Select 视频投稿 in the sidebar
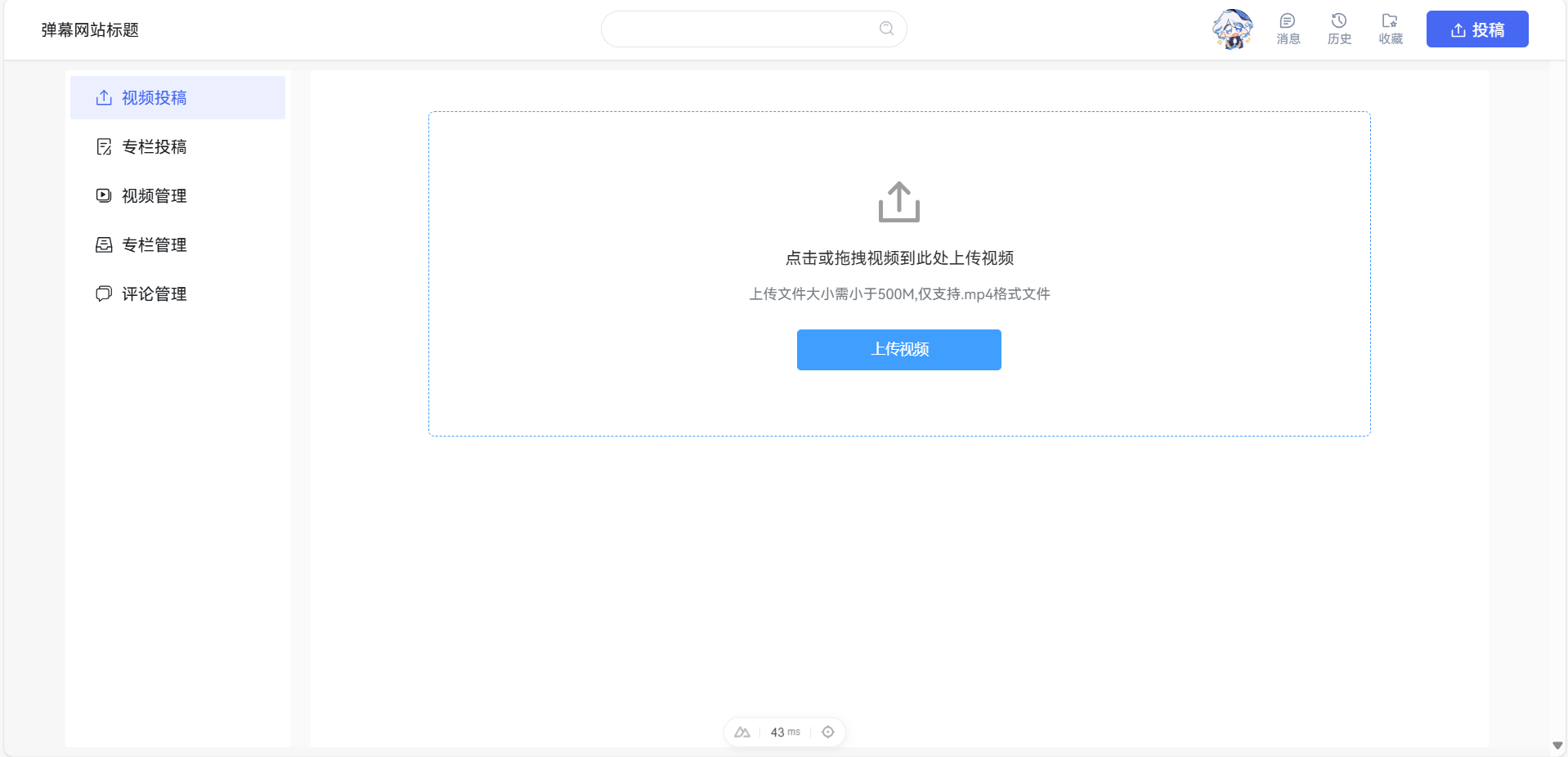1568x757 pixels. [x=177, y=98]
